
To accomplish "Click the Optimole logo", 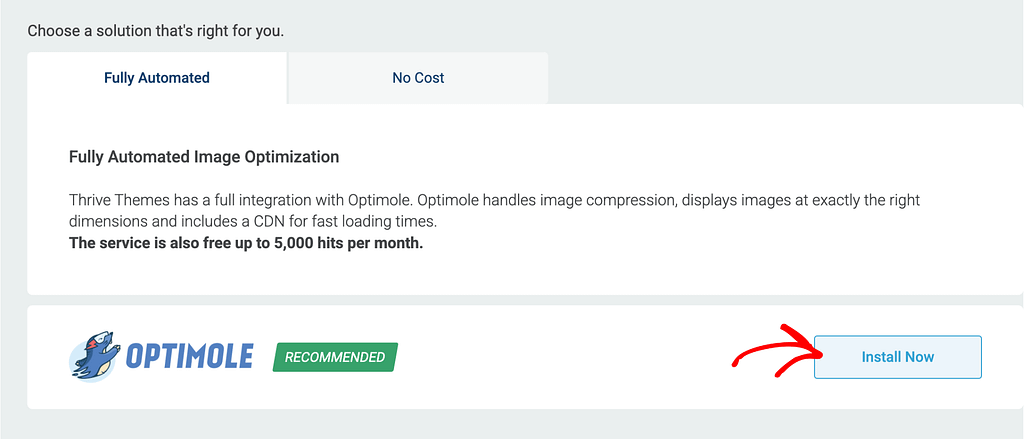I will coord(161,357).
